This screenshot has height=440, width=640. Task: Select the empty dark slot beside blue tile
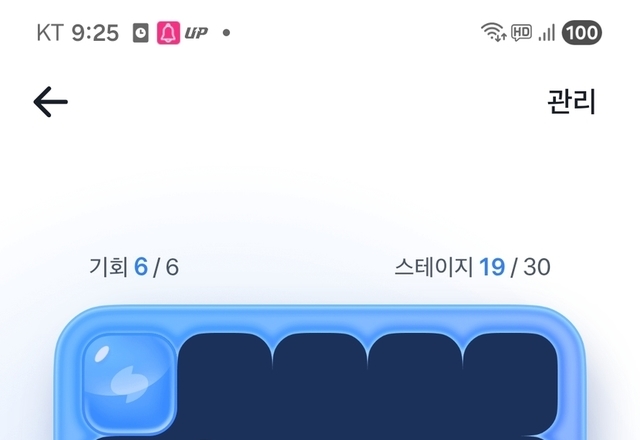tap(225, 383)
